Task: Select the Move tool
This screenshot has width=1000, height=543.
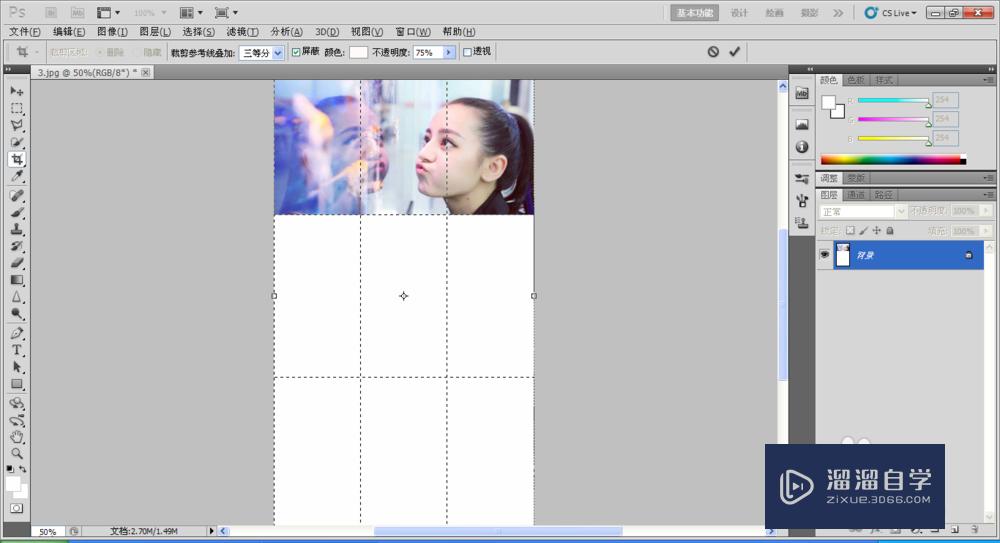Action: pos(17,91)
